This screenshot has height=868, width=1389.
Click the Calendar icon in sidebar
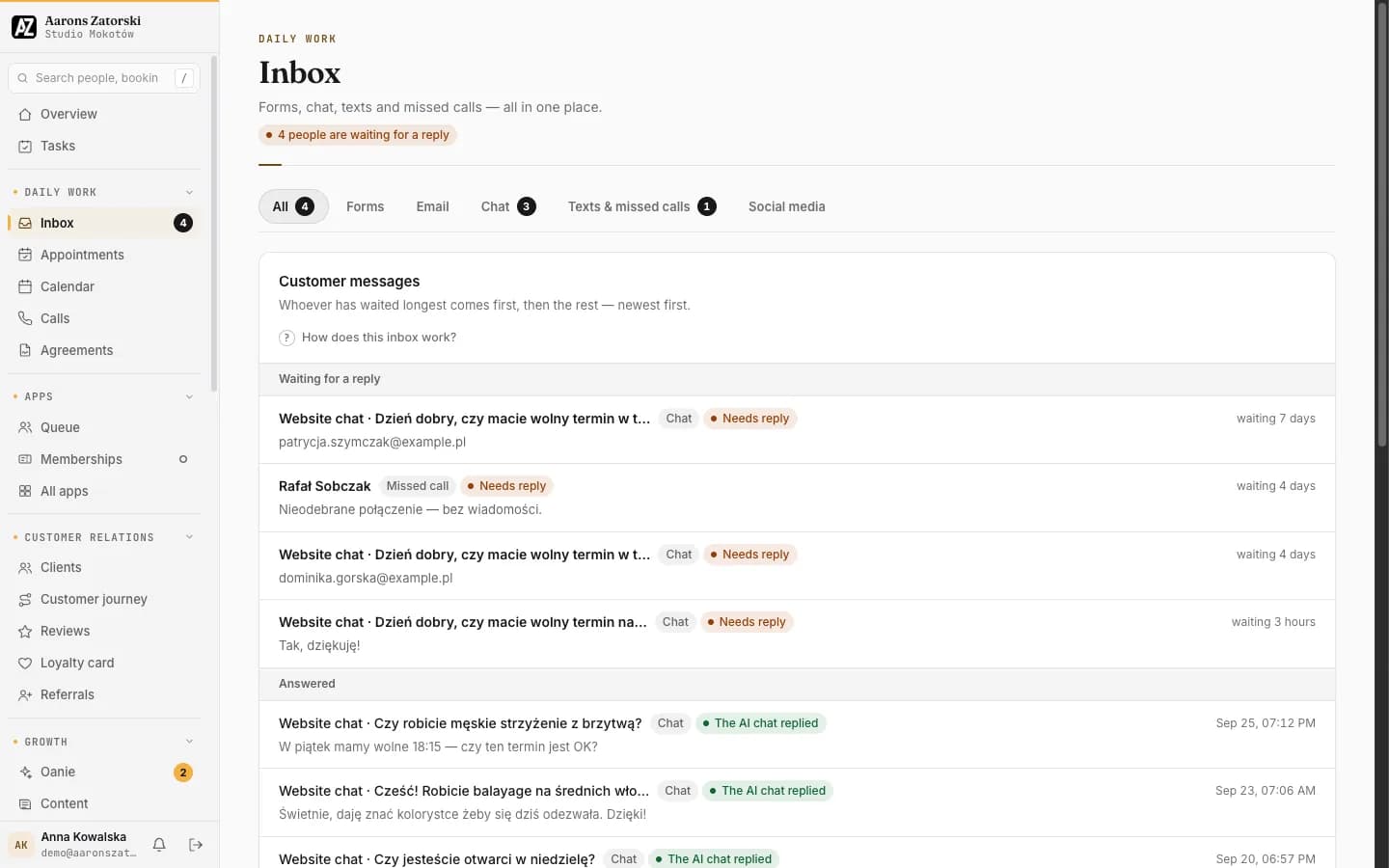coord(25,286)
